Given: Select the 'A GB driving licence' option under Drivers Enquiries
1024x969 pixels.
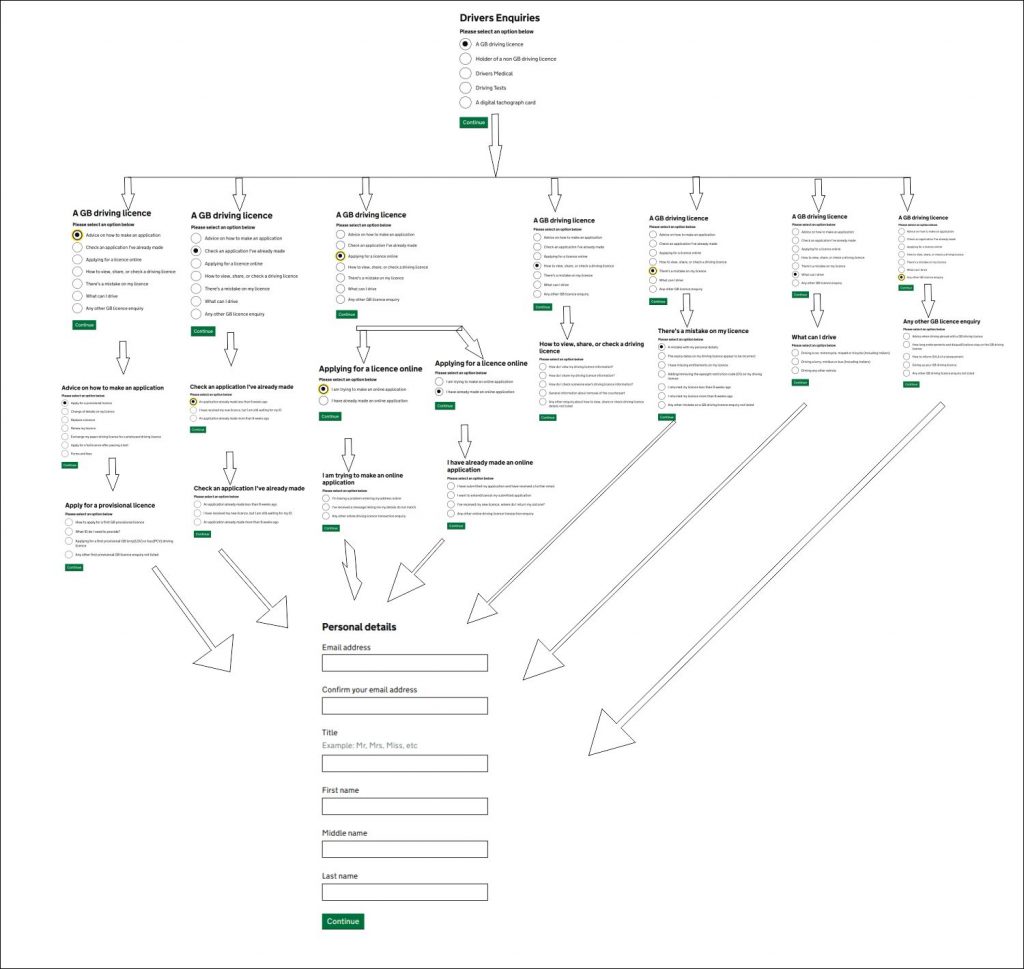Looking at the screenshot, I should [x=465, y=45].
